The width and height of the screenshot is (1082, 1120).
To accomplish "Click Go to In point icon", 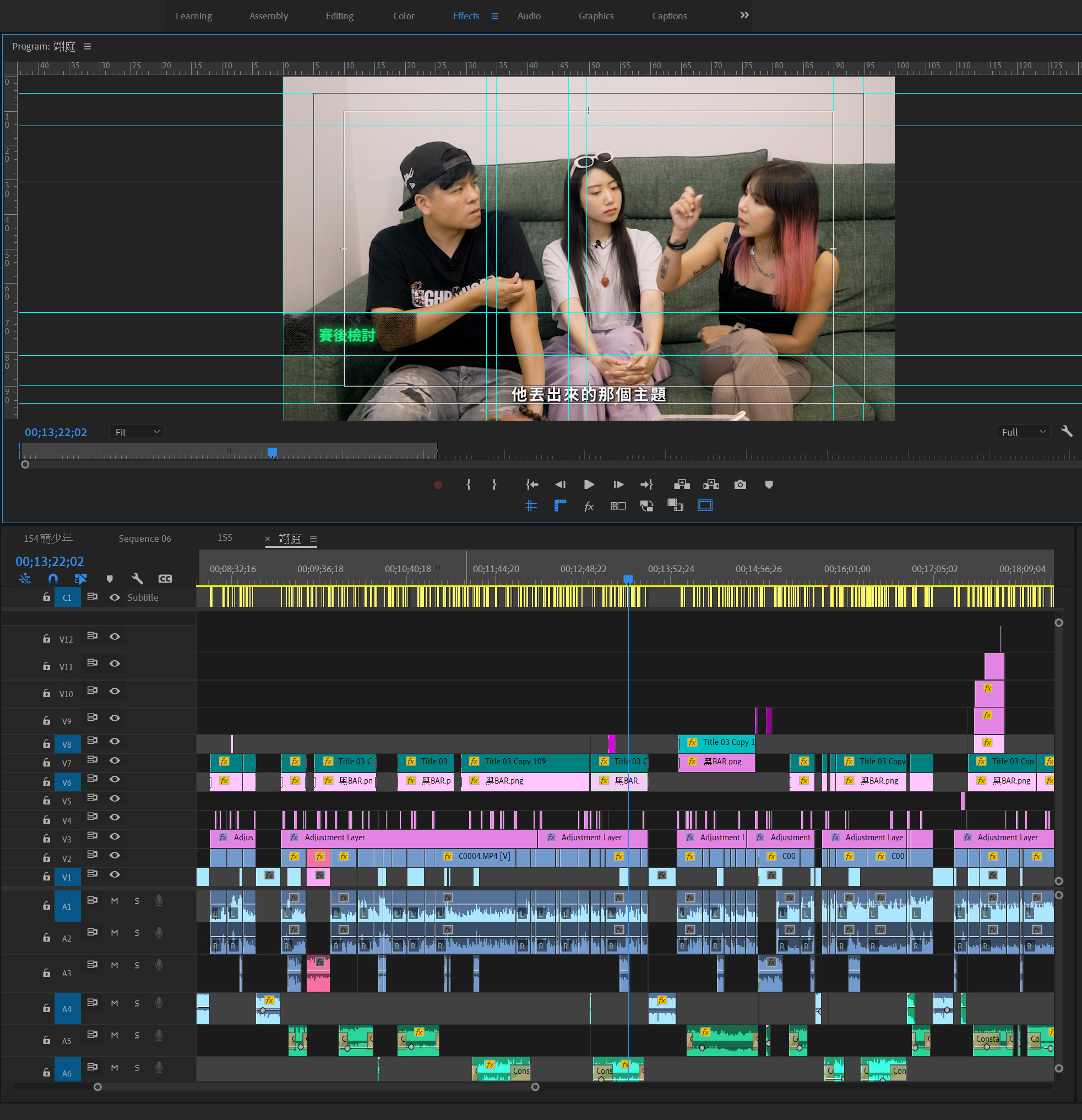I will 532,485.
